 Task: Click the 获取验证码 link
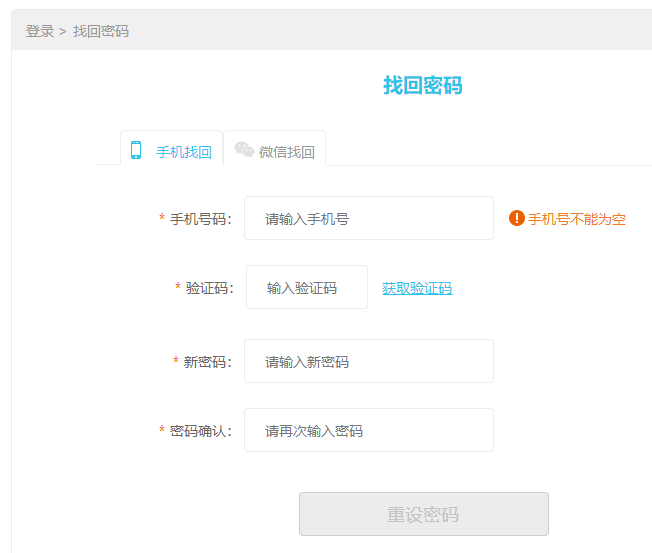(x=417, y=288)
